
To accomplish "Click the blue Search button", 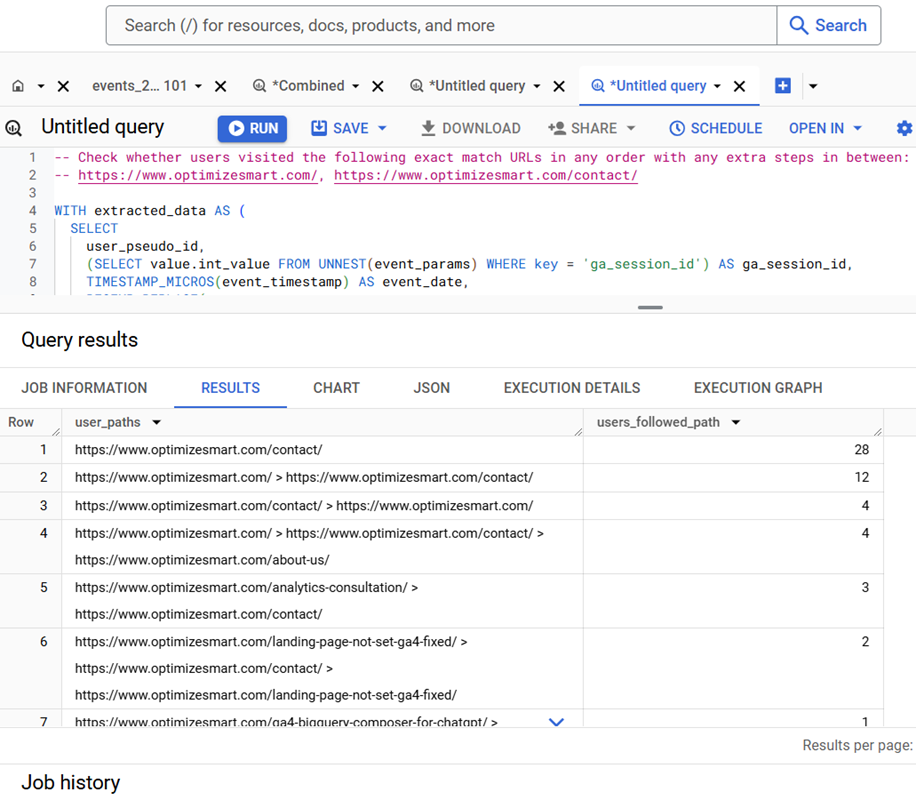I will click(x=829, y=25).
